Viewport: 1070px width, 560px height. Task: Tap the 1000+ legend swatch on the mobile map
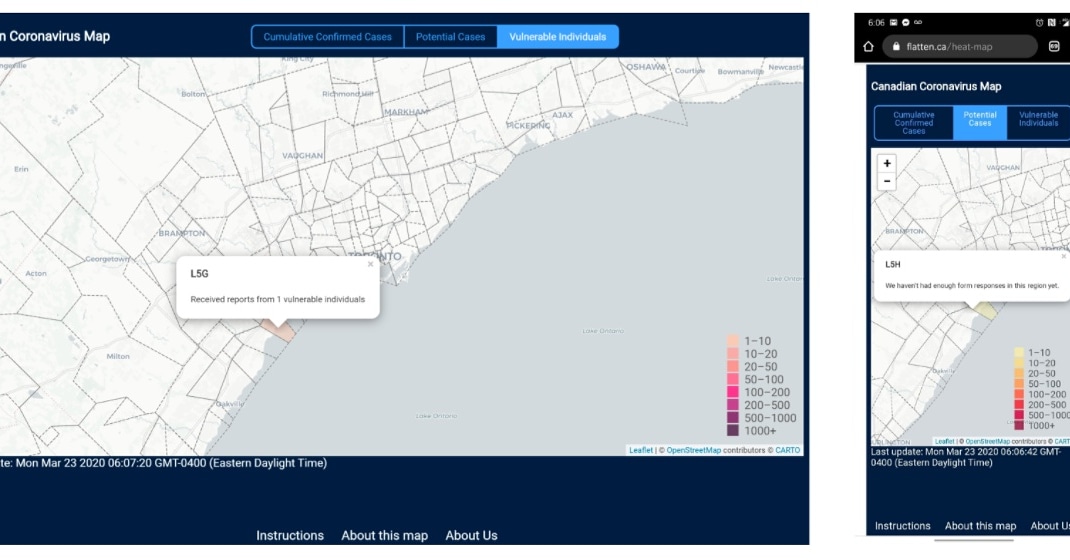point(1019,425)
